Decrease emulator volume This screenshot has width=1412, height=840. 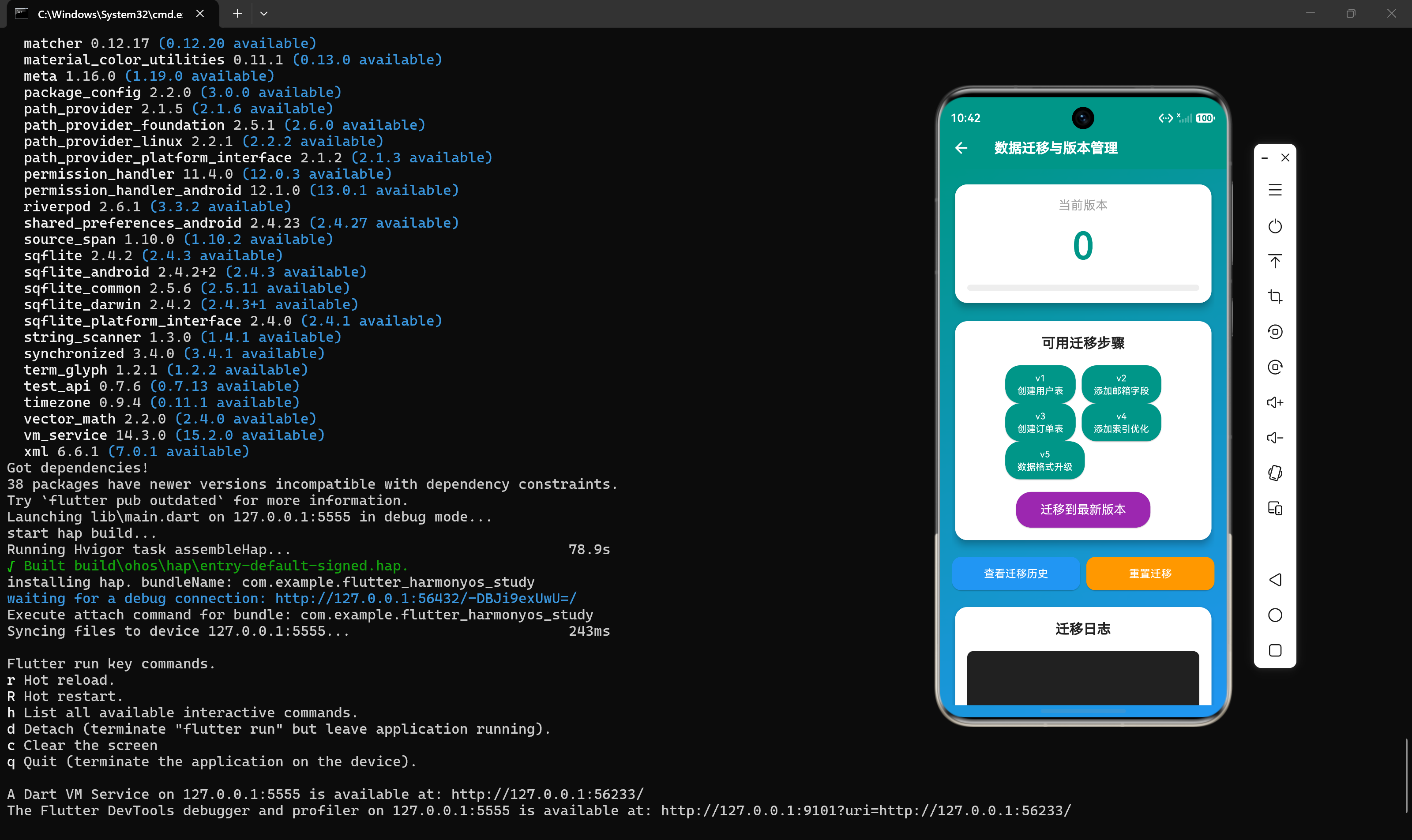tap(1275, 438)
